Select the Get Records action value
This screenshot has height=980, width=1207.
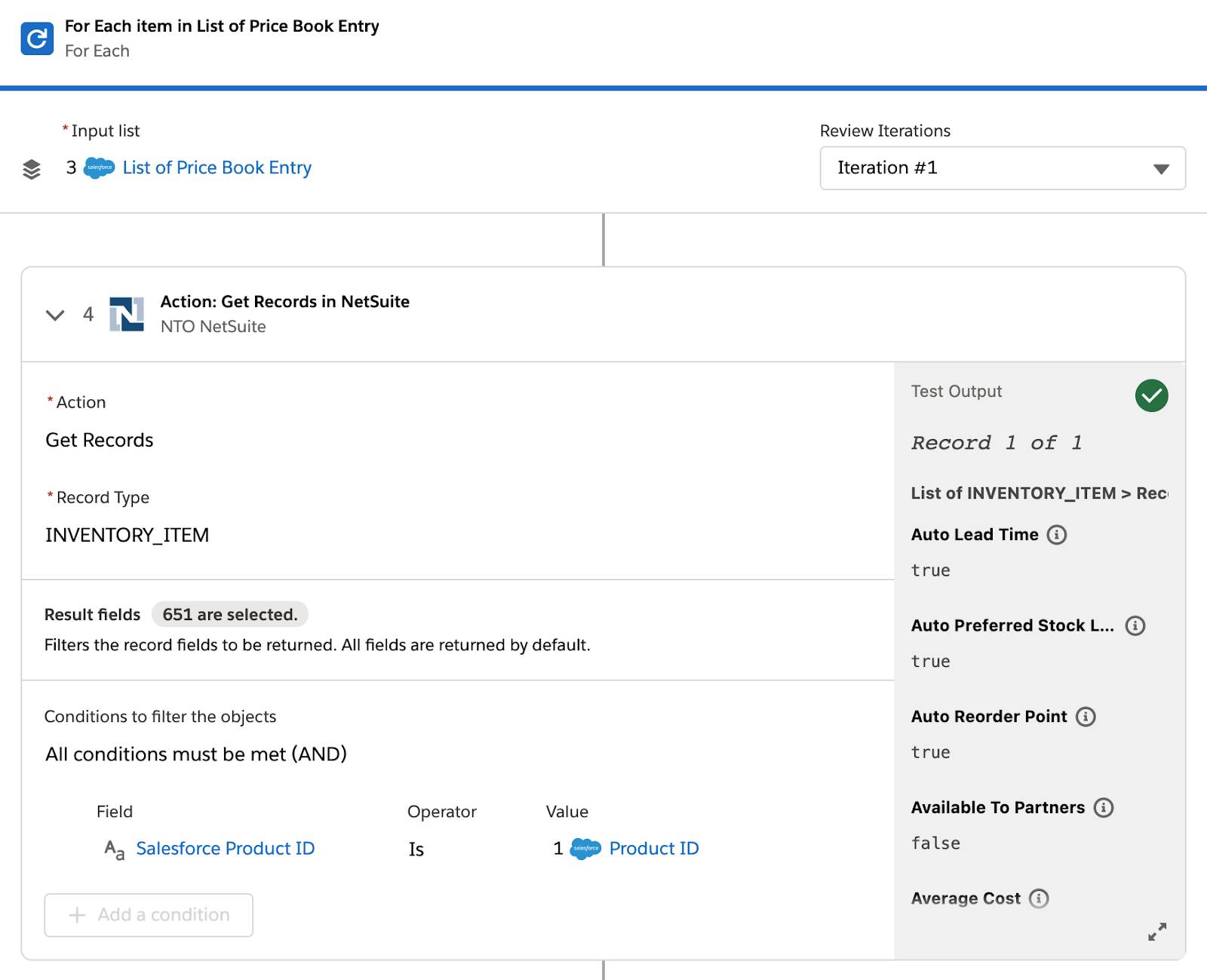[100, 441]
